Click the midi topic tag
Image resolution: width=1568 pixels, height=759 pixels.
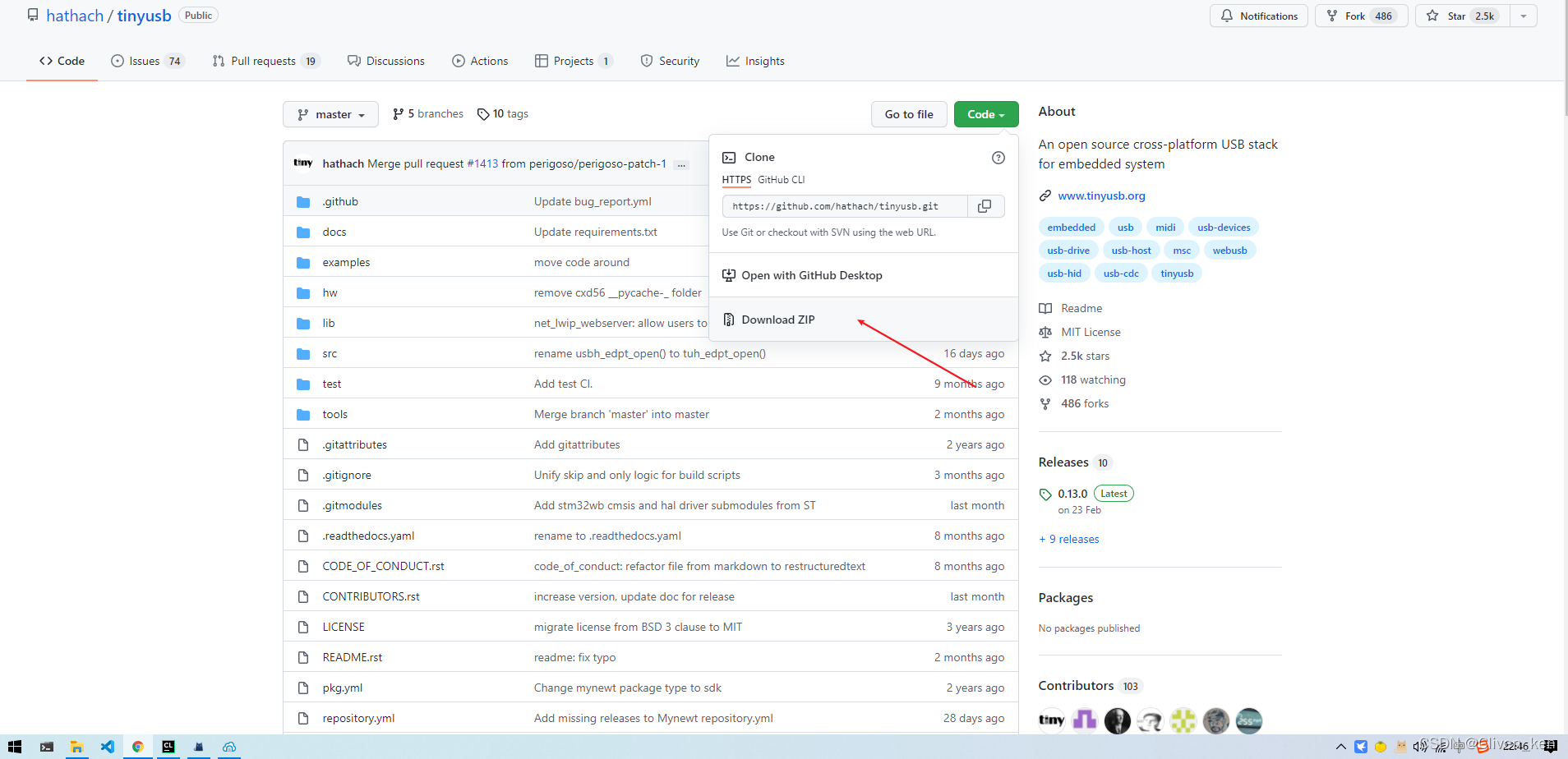1165,228
